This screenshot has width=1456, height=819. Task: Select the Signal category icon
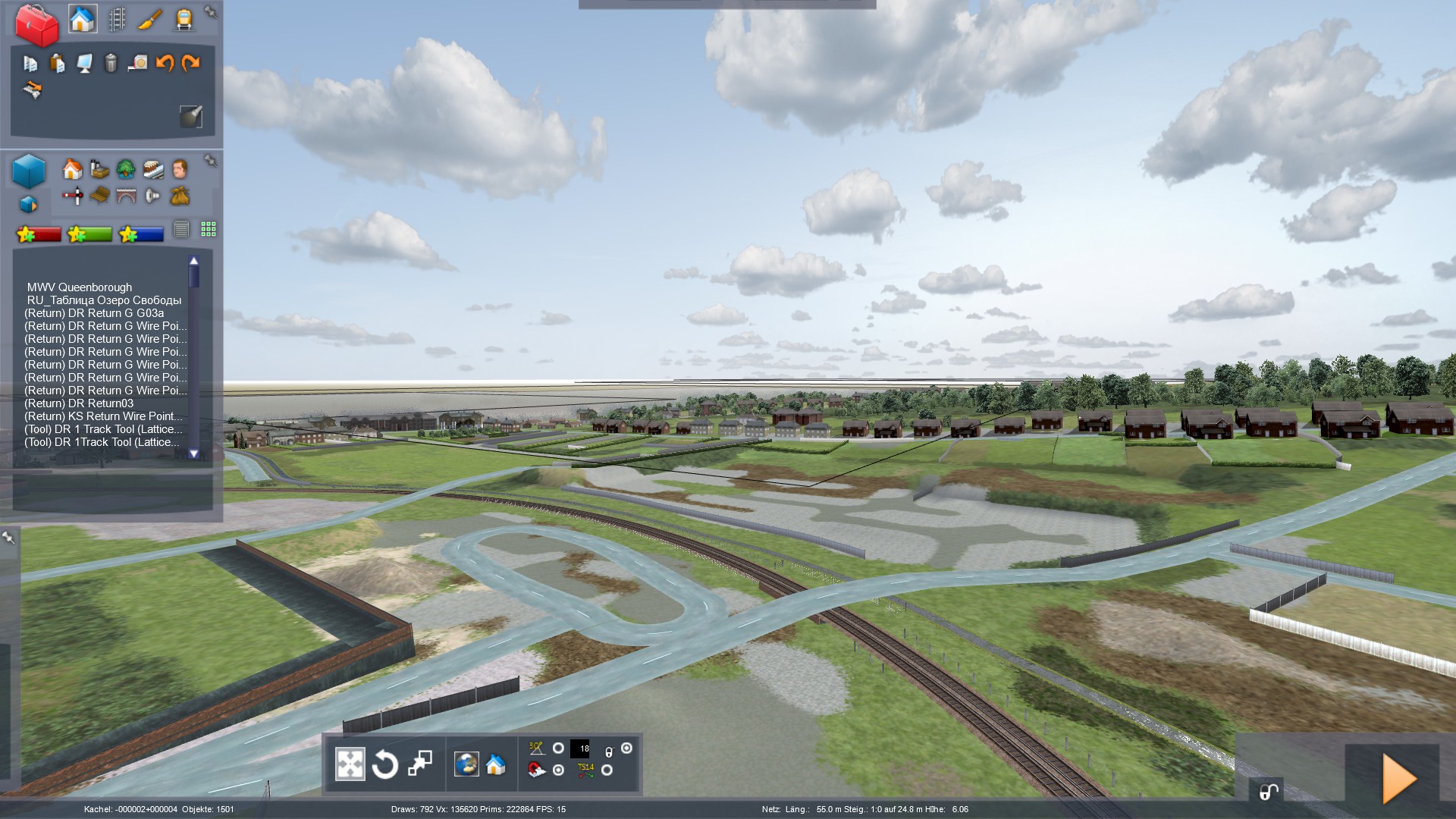[73, 196]
